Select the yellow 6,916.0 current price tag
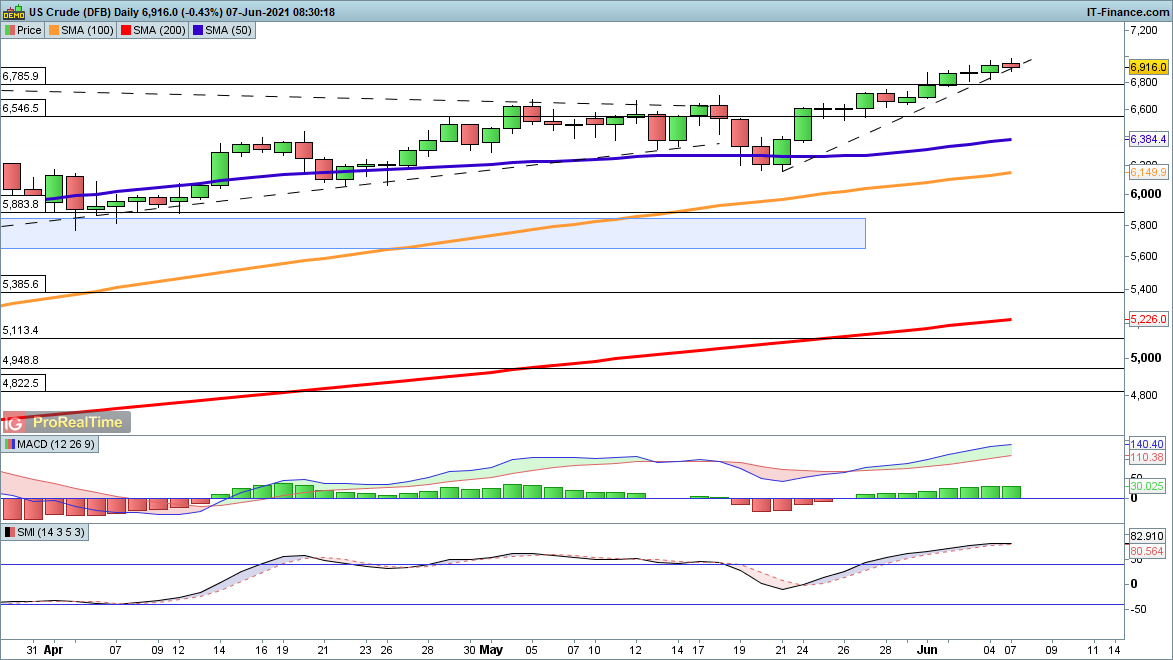Viewport: 1173px width, 660px height. pos(1148,66)
